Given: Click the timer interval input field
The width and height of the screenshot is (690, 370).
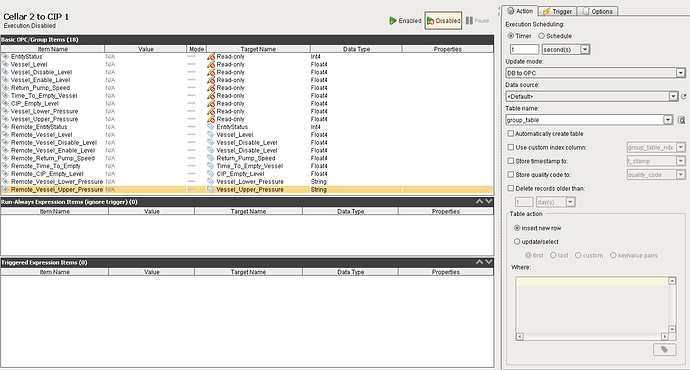Looking at the screenshot, I should (x=524, y=49).
